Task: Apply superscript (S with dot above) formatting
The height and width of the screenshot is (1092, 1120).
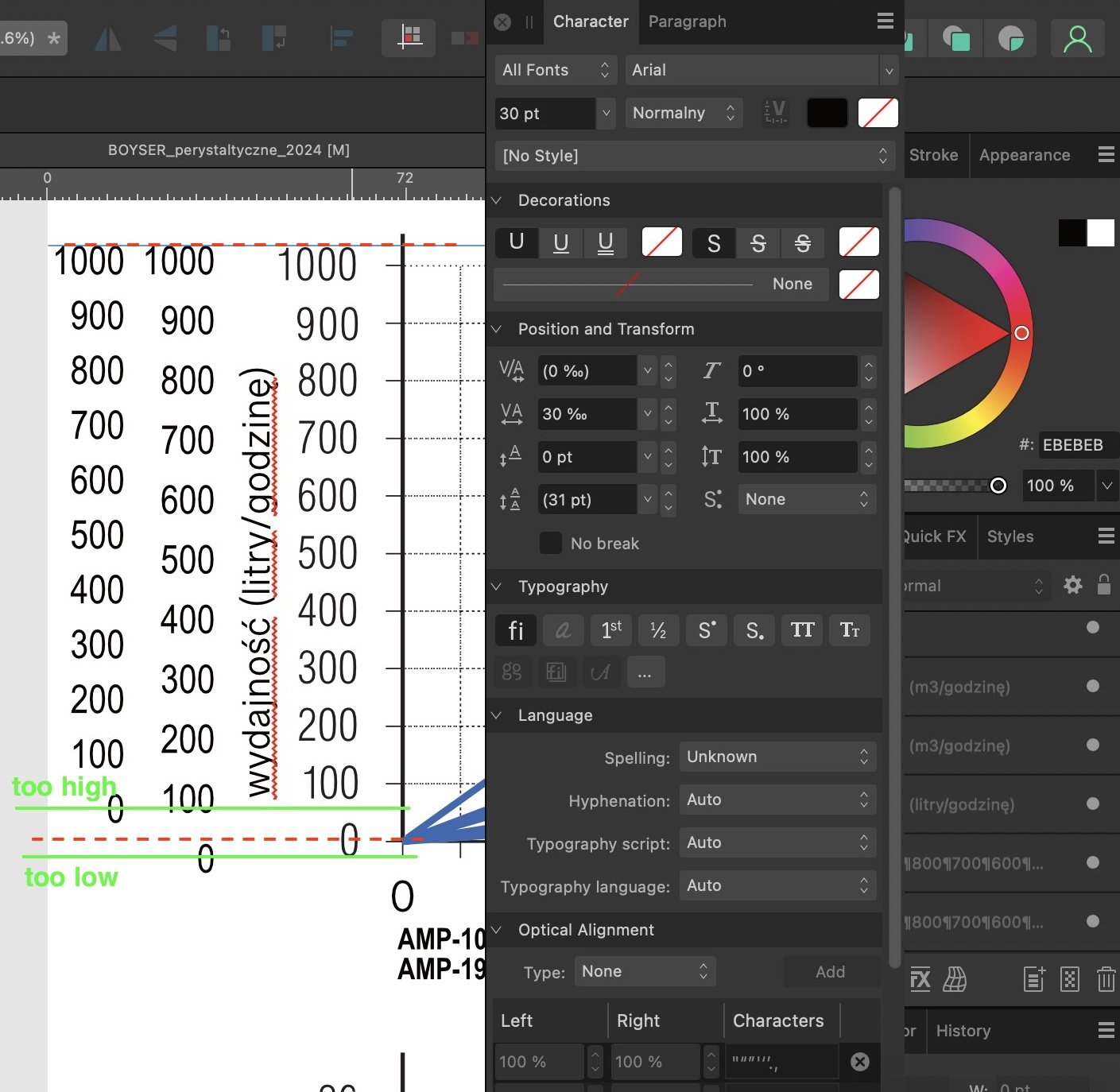Action: coord(706,630)
